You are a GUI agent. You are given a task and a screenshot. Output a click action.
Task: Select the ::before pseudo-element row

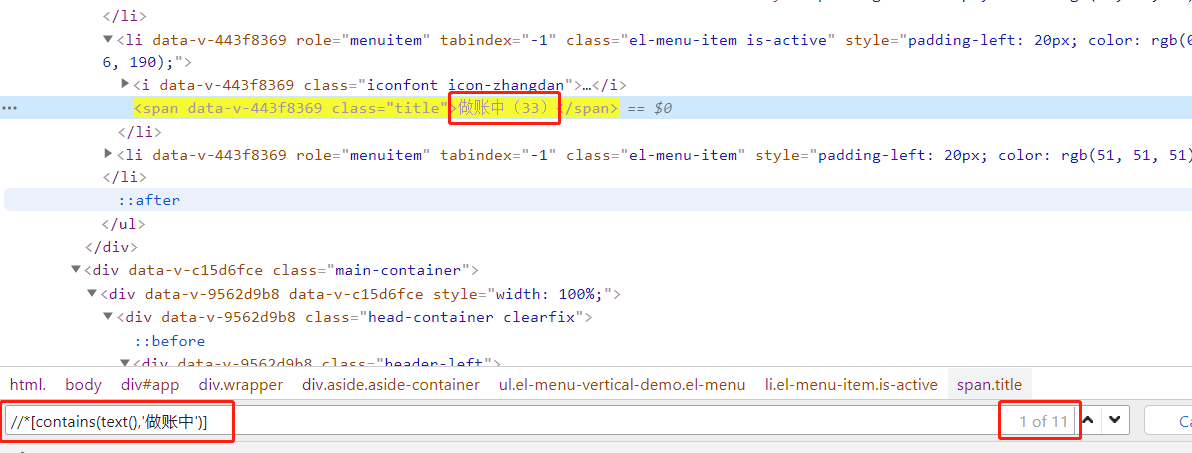tap(170, 341)
